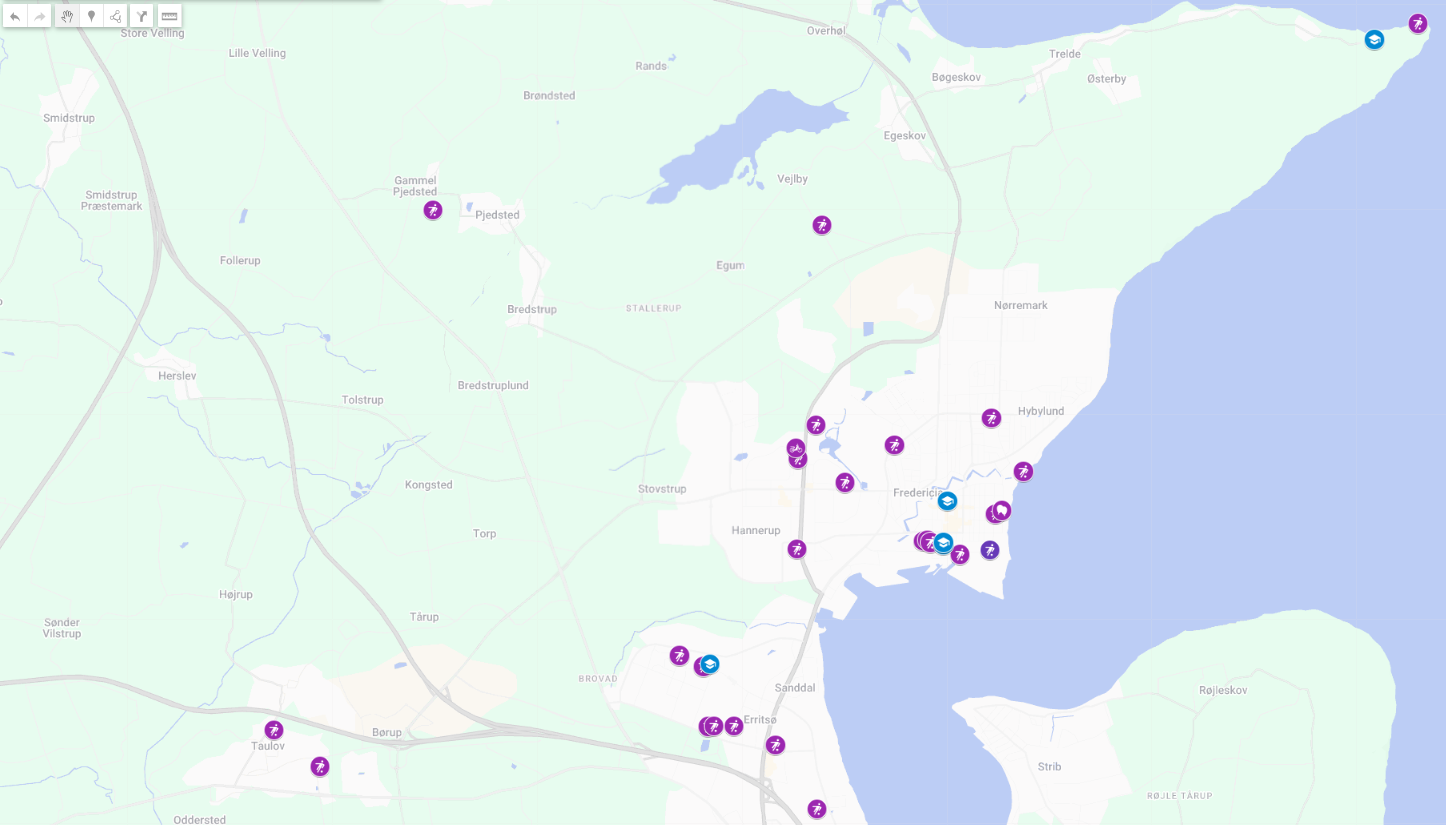Click the blue school marker near Fredericia label
1446x825 pixels.
(x=947, y=501)
